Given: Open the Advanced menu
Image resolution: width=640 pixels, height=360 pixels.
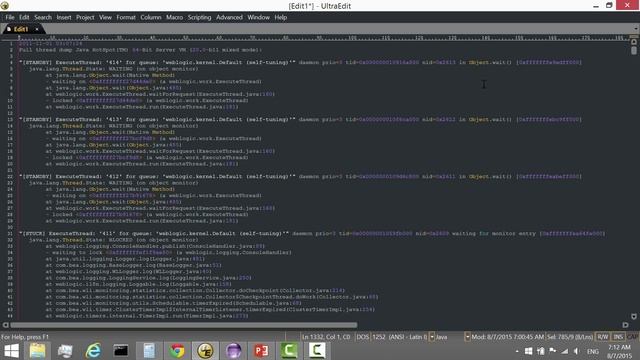Looking at the screenshot, I should (229, 17).
